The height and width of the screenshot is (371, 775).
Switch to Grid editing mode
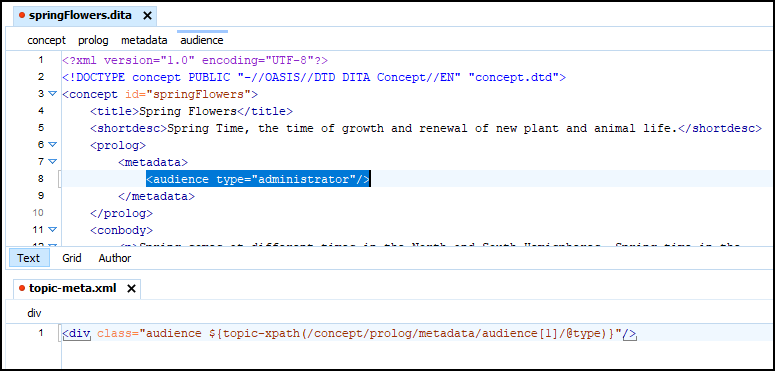[72, 258]
